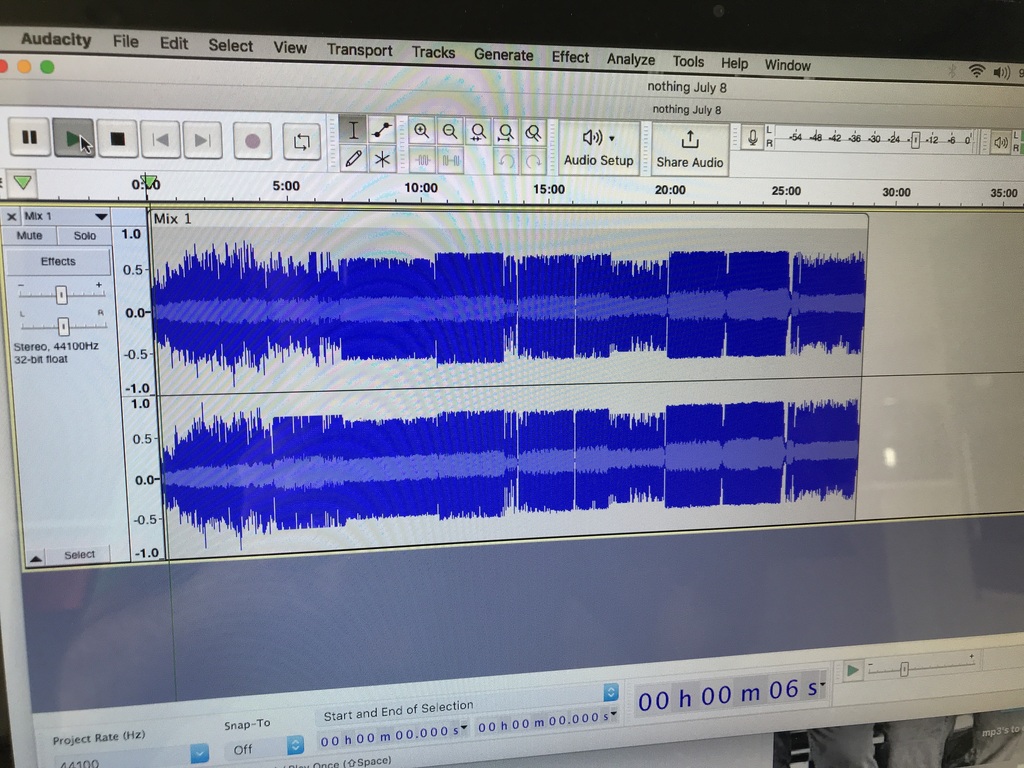1024x768 pixels.
Task: Click the green Play button
Action: point(74,138)
